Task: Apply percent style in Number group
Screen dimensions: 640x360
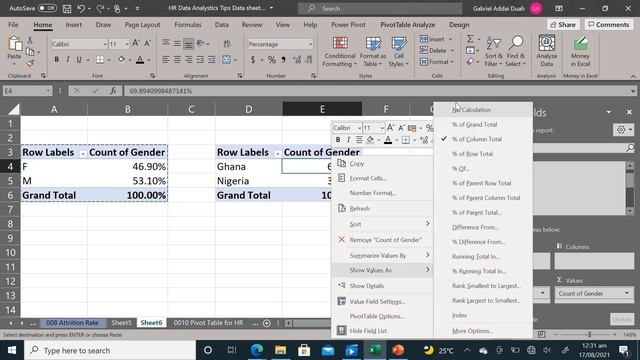Action: (x=272, y=60)
